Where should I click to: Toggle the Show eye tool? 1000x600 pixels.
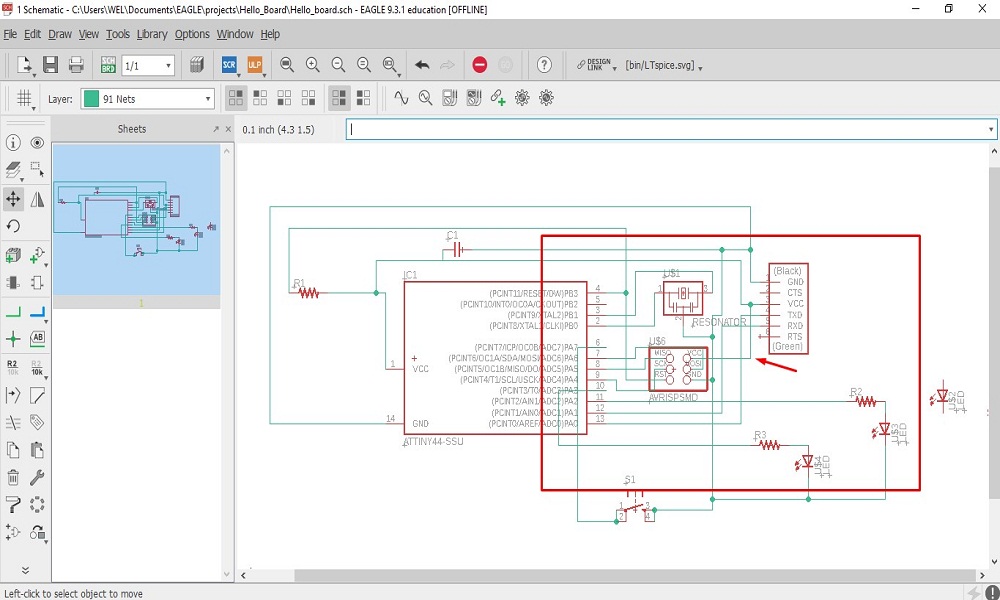point(37,143)
